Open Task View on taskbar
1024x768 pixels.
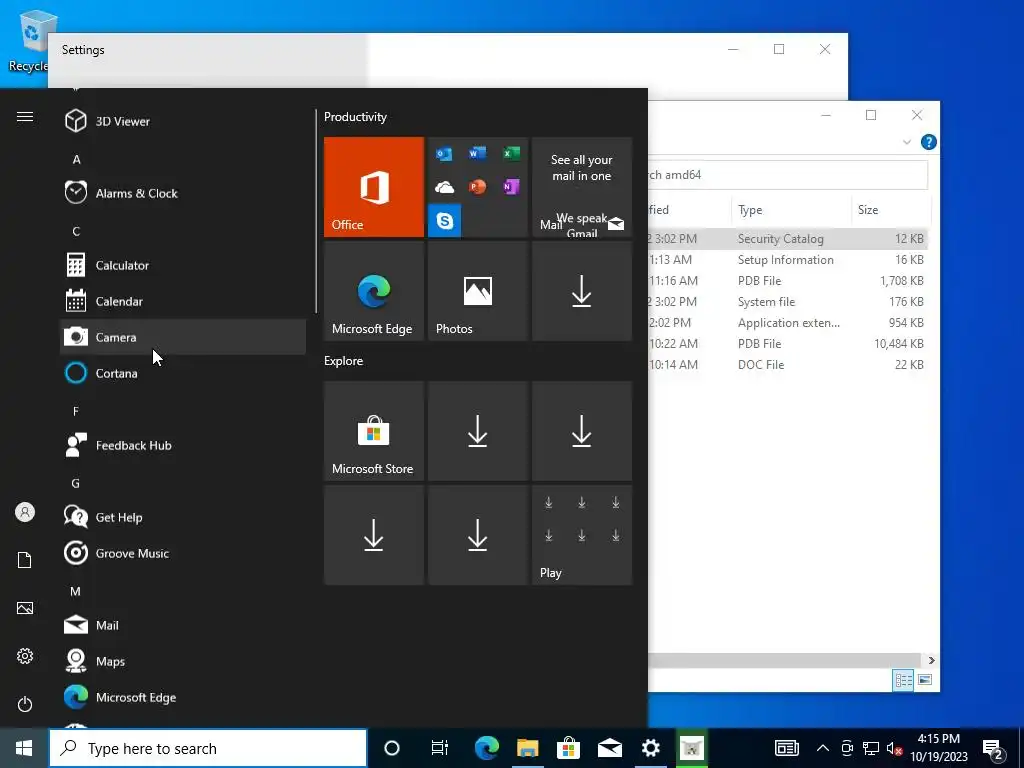[x=440, y=748]
